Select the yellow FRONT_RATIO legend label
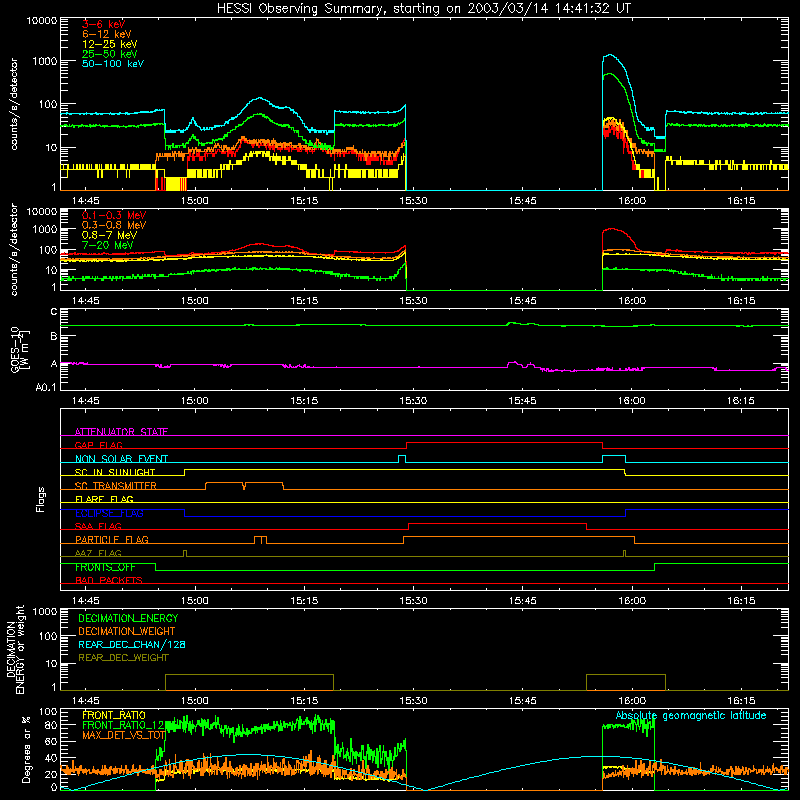This screenshot has height=800, width=800. pos(114,715)
